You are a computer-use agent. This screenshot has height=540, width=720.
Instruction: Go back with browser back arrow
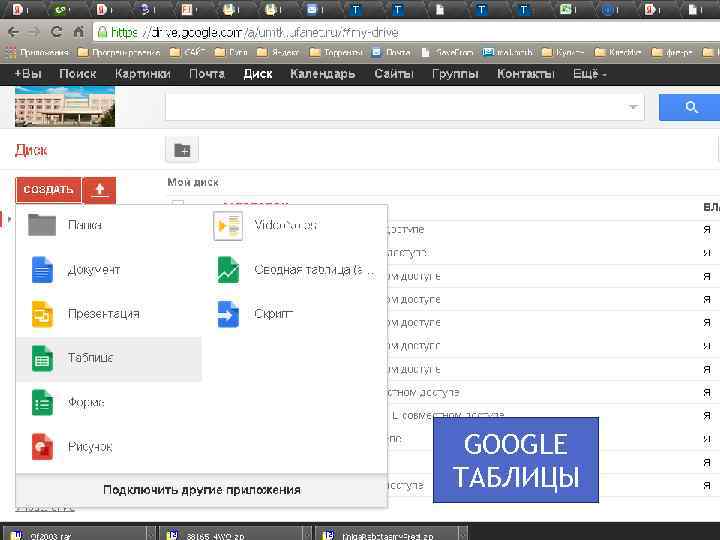(x=13, y=32)
